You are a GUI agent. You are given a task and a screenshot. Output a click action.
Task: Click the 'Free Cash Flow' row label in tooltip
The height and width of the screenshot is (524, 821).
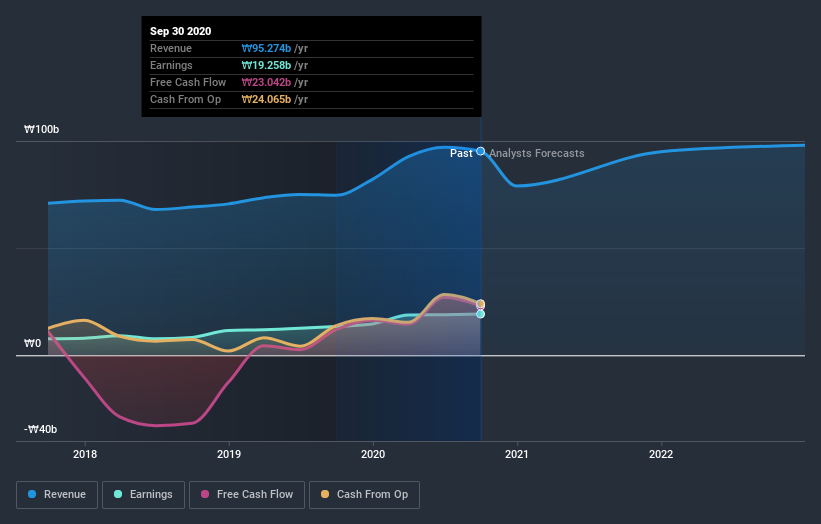(188, 82)
